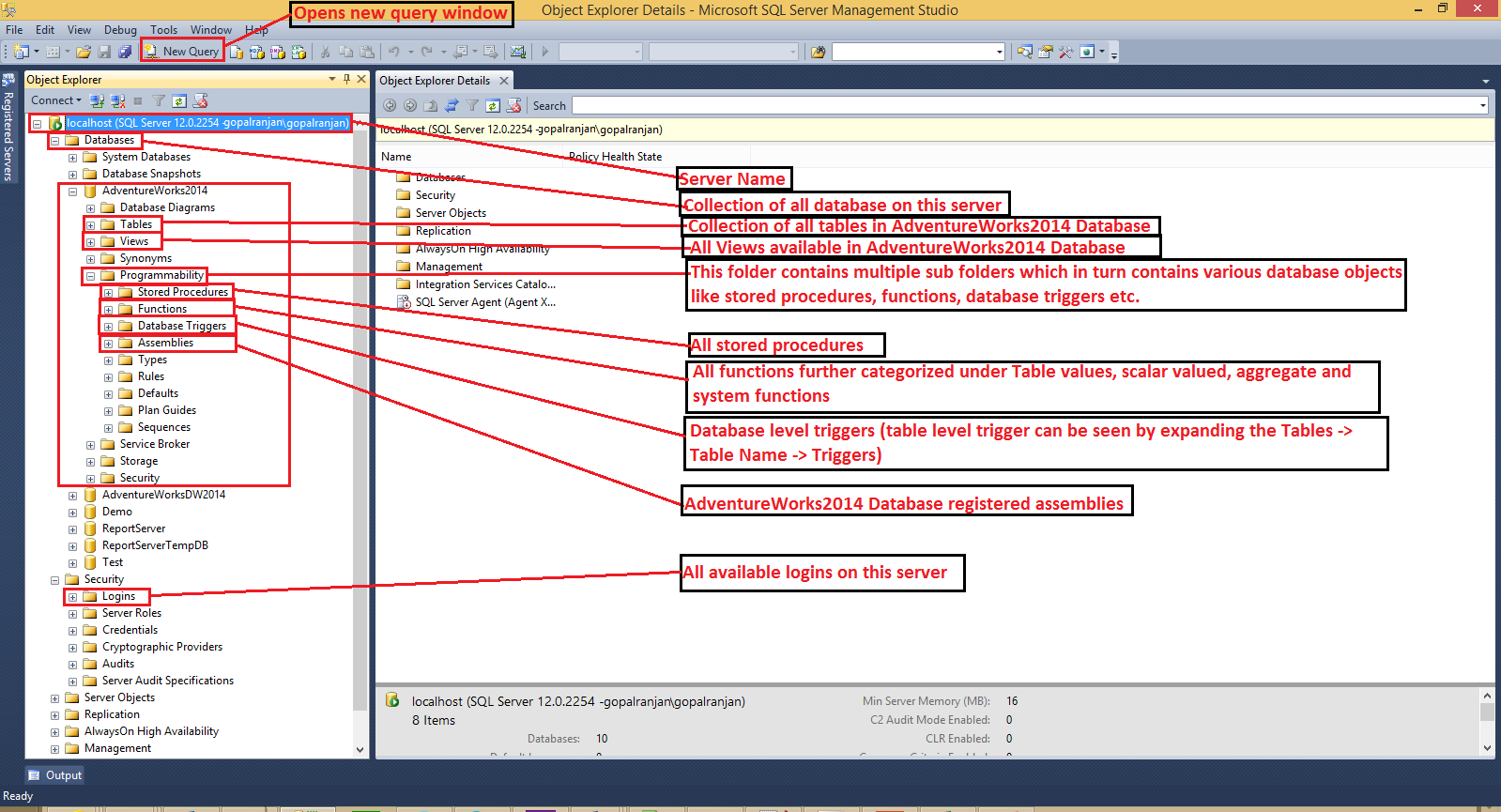1501x812 pixels.
Task: Click the Undo arrow icon
Action: pyautogui.click(x=394, y=52)
